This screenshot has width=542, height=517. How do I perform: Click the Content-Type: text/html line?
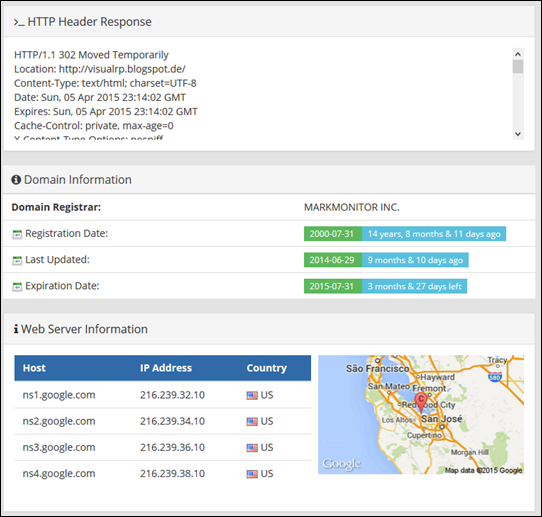point(105,84)
